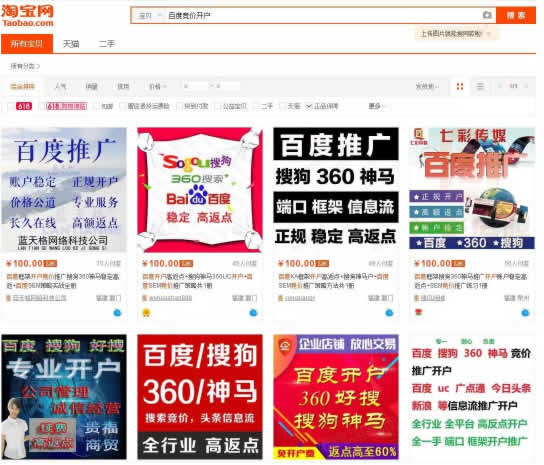Go to previous results page arrow
Viewport: 544px width, 465px height.
[x=500, y=86]
